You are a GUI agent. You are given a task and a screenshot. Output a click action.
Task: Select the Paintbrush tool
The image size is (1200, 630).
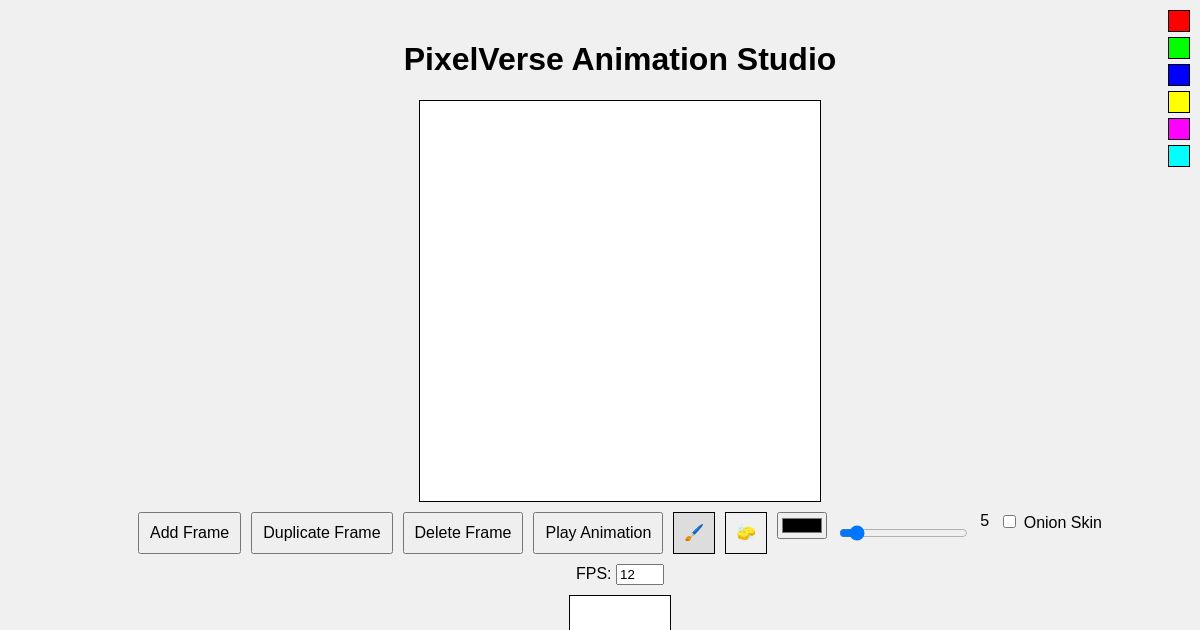694,533
